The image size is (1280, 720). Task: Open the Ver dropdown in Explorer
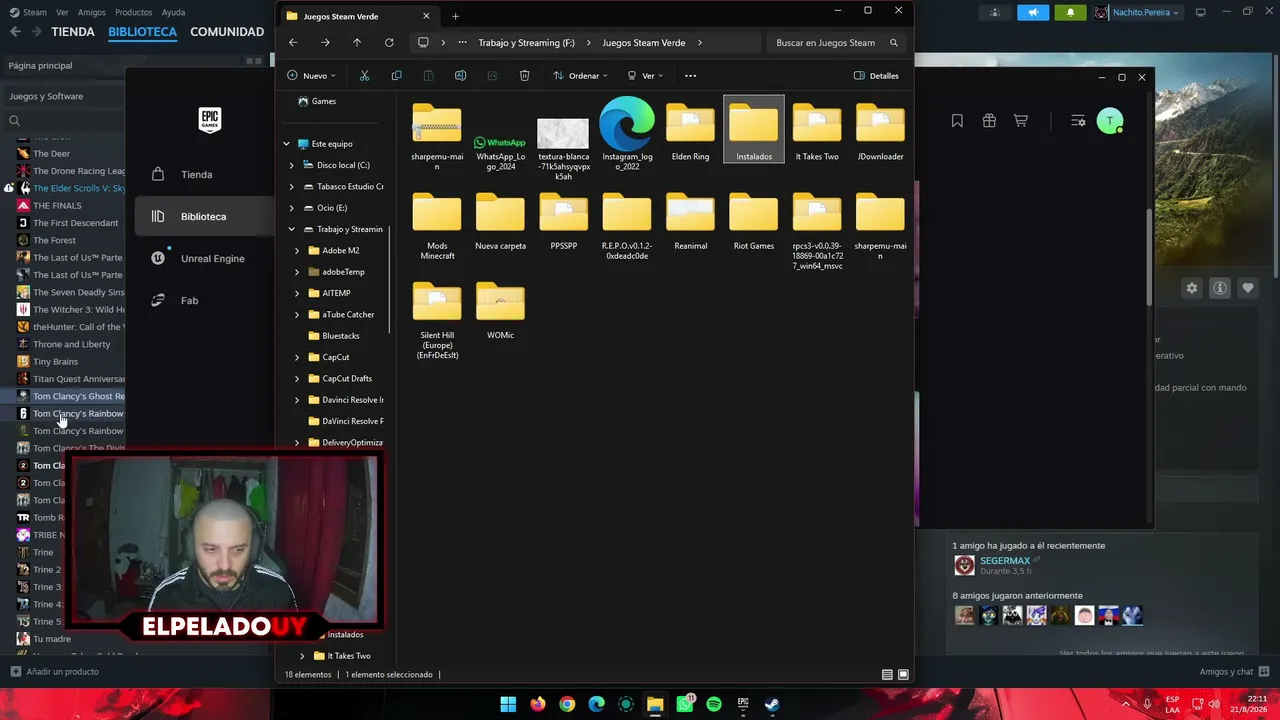point(645,76)
